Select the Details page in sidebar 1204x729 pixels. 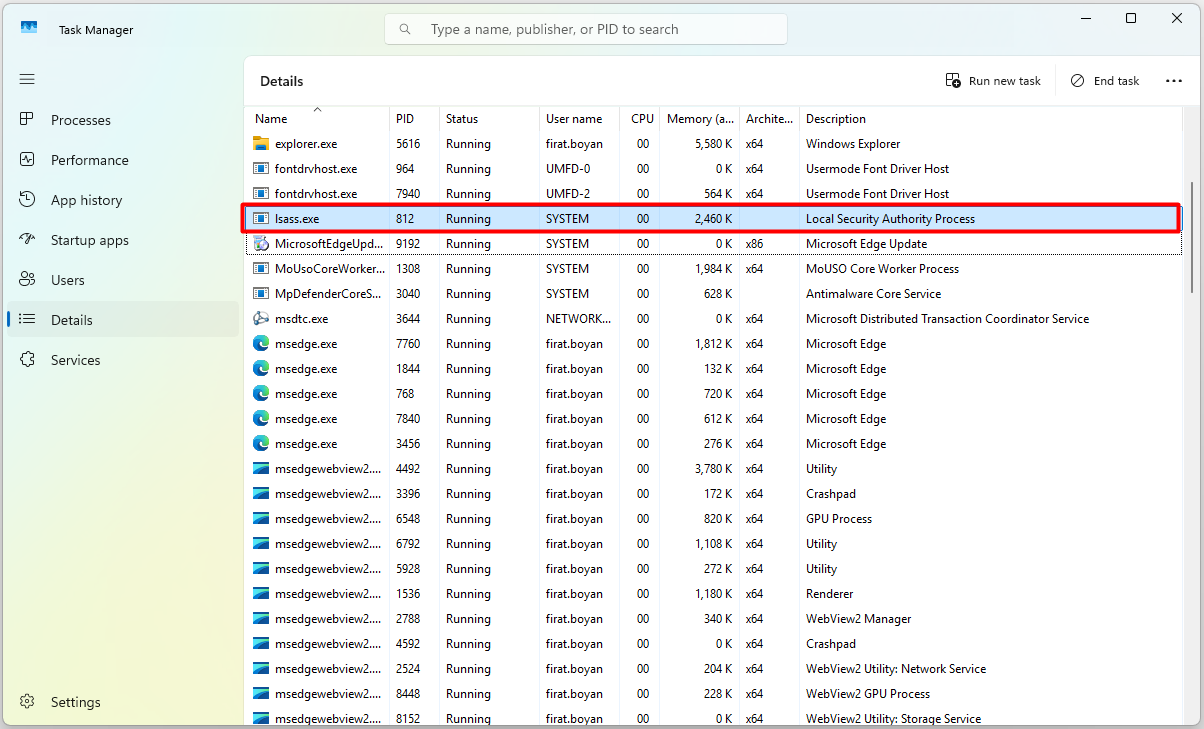point(122,320)
